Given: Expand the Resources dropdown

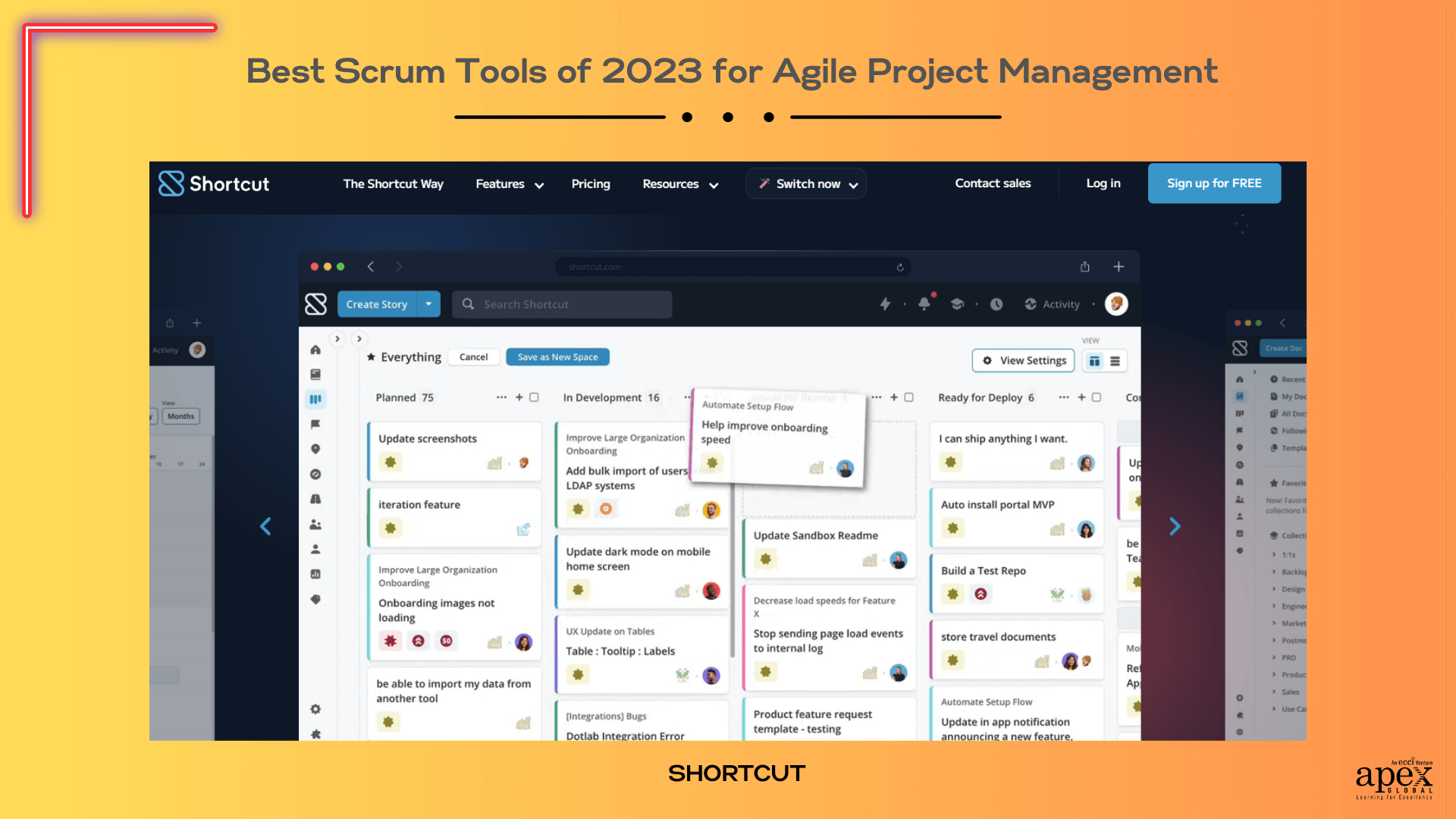Looking at the screenshot, I should [x=679, y=184].
